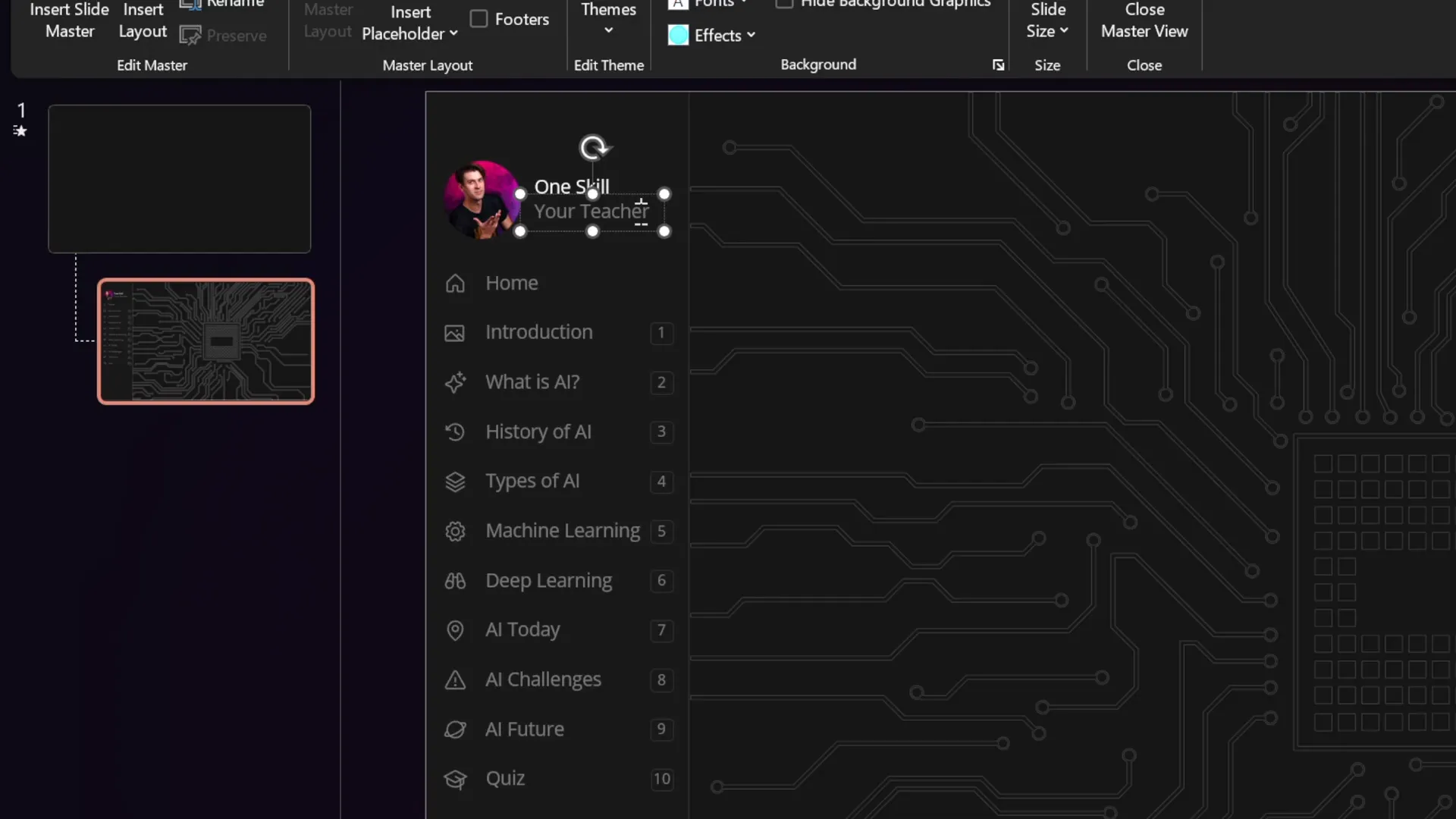Screen dimensions: 1456x819
Task: Open the Effects color styles picker
Action: 711,35
